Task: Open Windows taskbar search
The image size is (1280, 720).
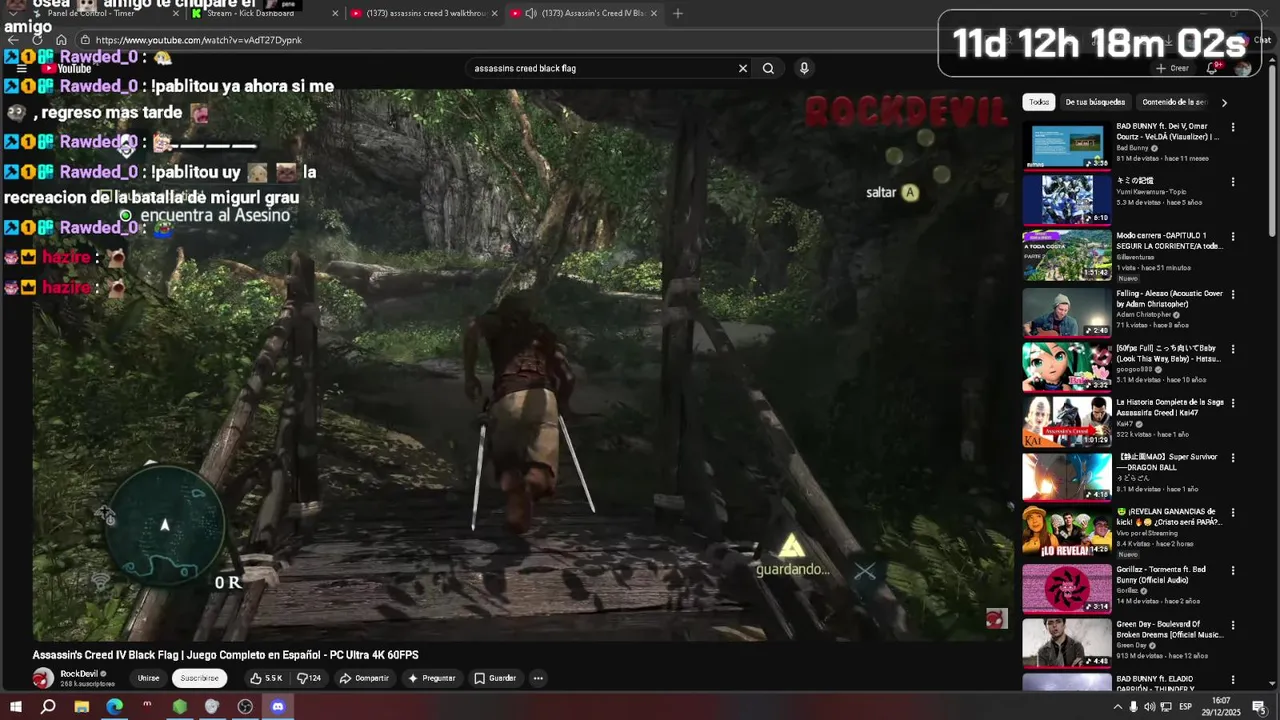Action: click(x=48, y=707)
